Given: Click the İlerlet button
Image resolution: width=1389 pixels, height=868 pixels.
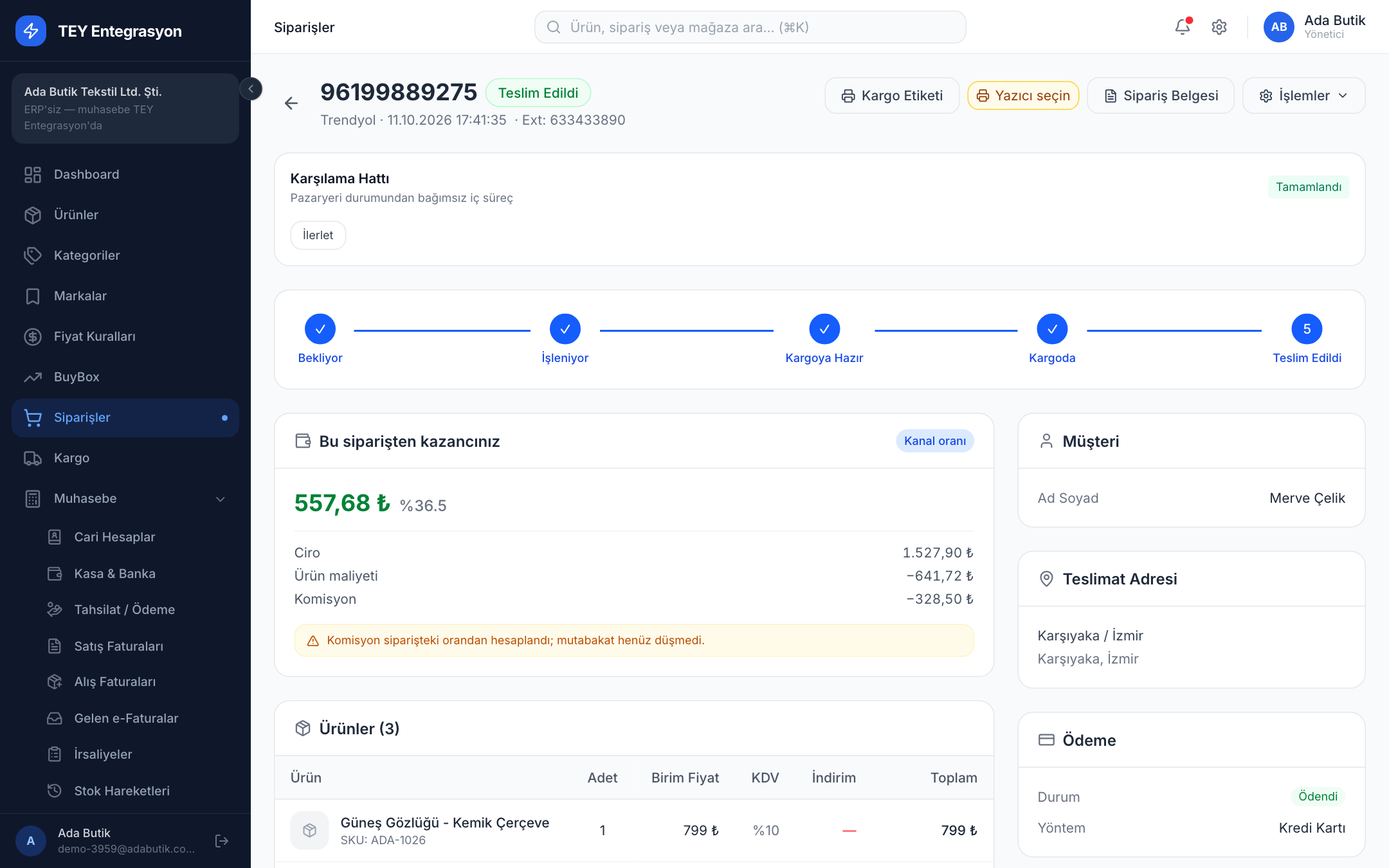Looking at the screenshot, I should (318, 235).
